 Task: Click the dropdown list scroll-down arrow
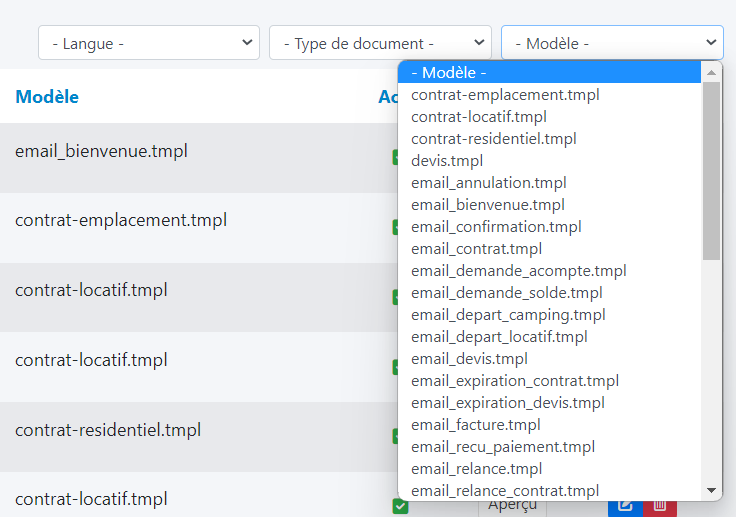pos(712,490)
